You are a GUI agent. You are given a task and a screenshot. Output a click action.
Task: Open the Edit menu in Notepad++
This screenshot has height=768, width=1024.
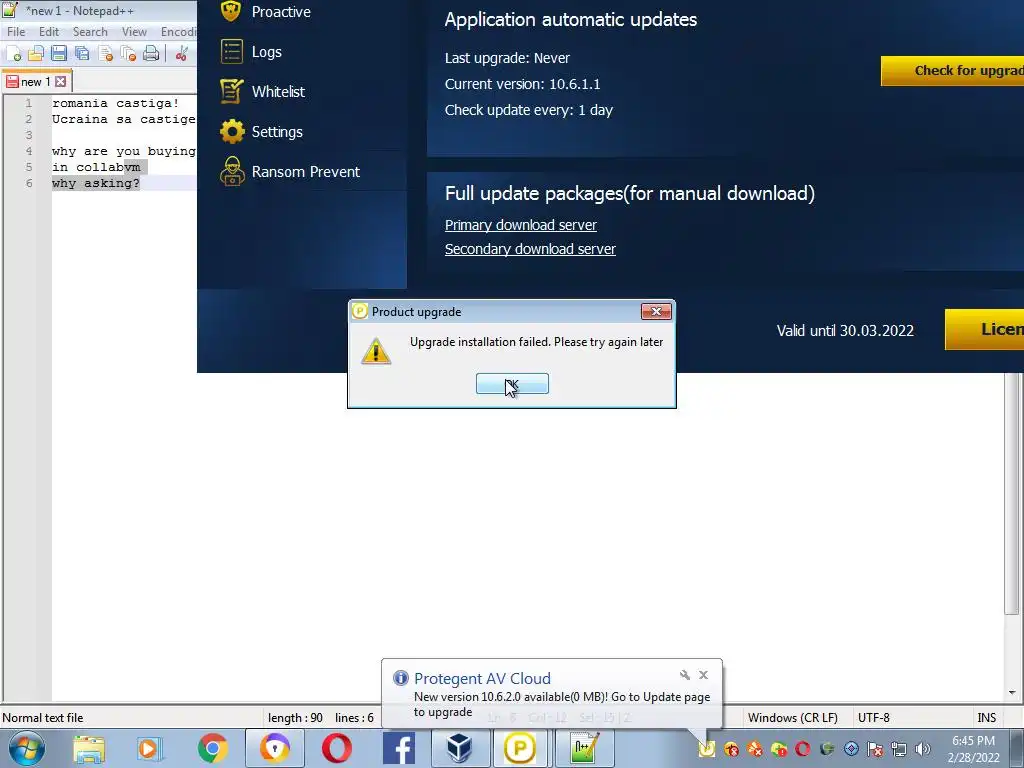[49, 31]
